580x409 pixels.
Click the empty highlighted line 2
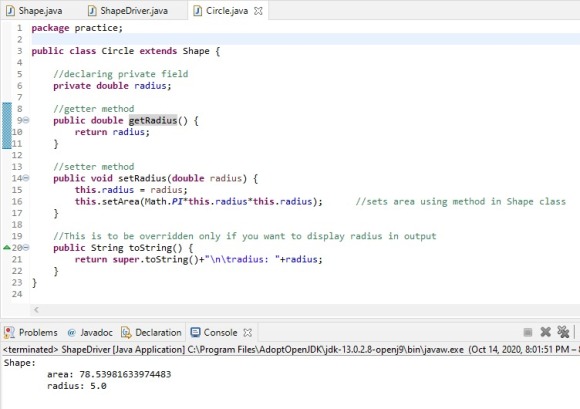coord(306,39)
